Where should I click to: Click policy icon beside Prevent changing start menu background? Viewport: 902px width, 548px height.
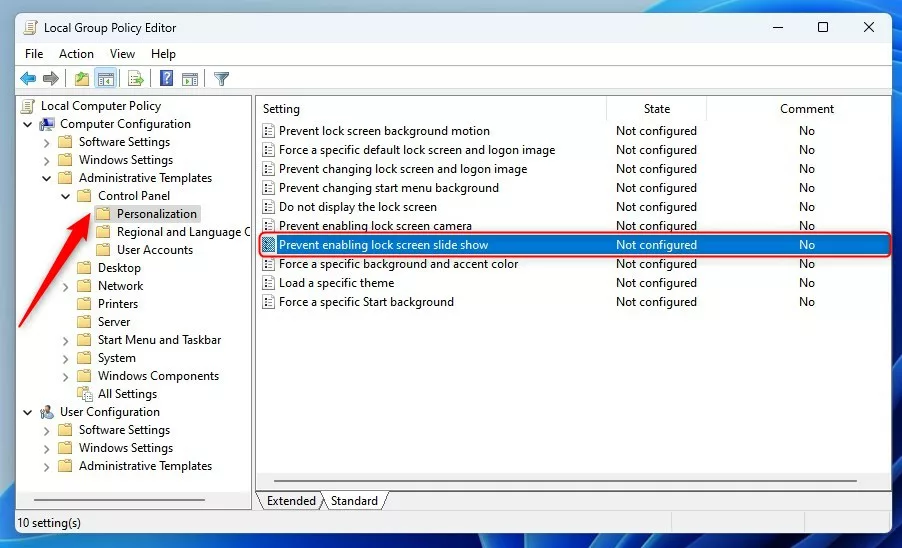click(268, 187)
